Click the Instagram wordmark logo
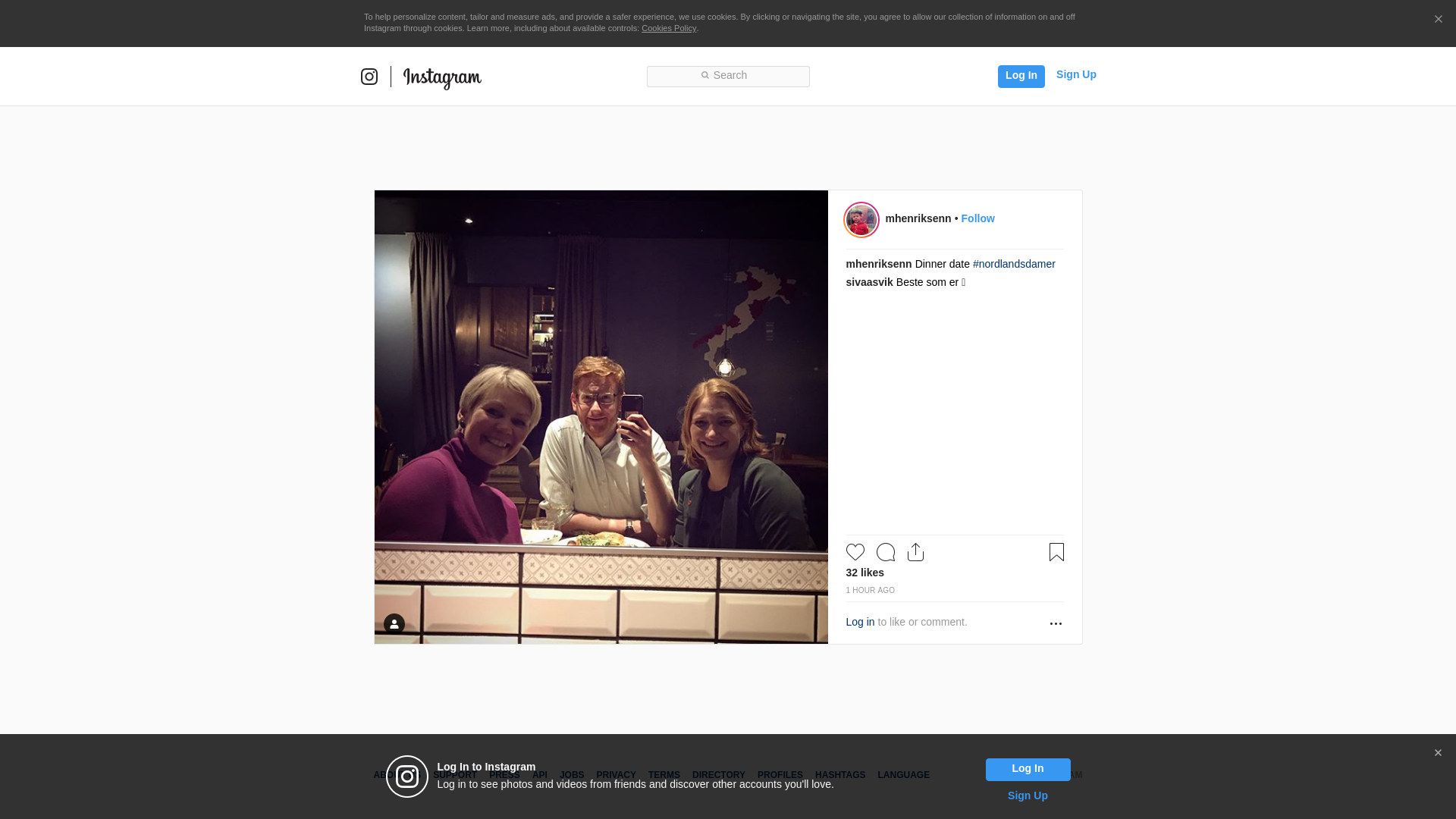The width and height of the screenshot is (1456, 819). tap(442, 77)
